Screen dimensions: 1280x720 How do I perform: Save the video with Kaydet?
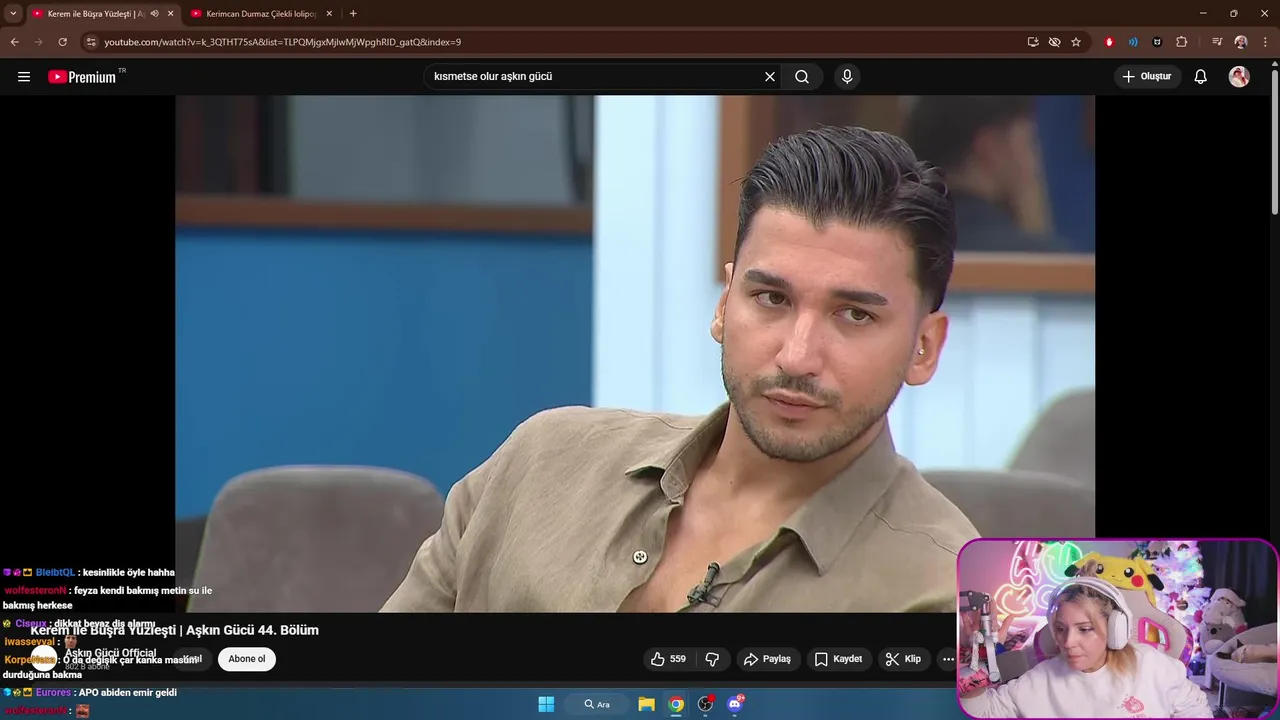[x=838, y=659]
